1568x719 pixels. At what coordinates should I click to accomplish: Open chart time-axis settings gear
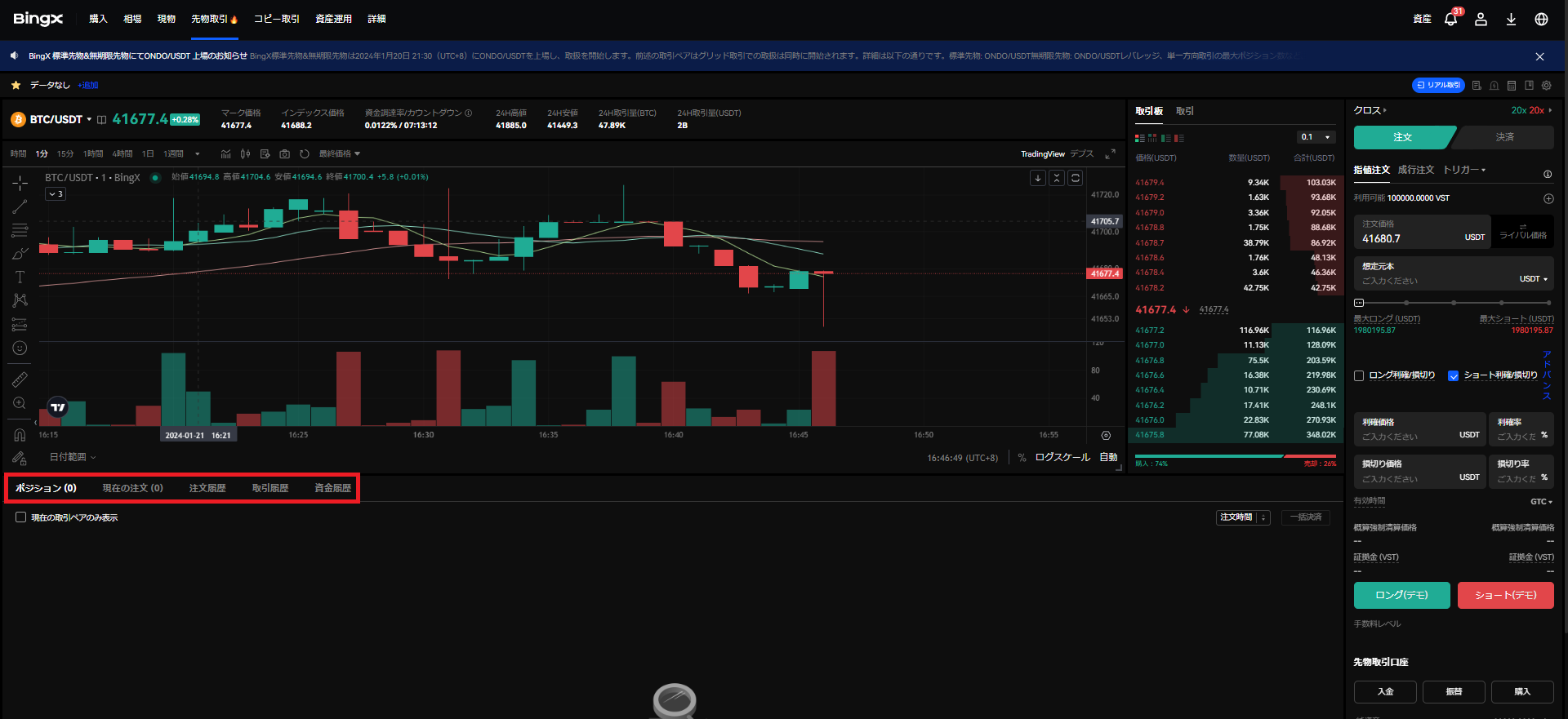point(1106,435)
